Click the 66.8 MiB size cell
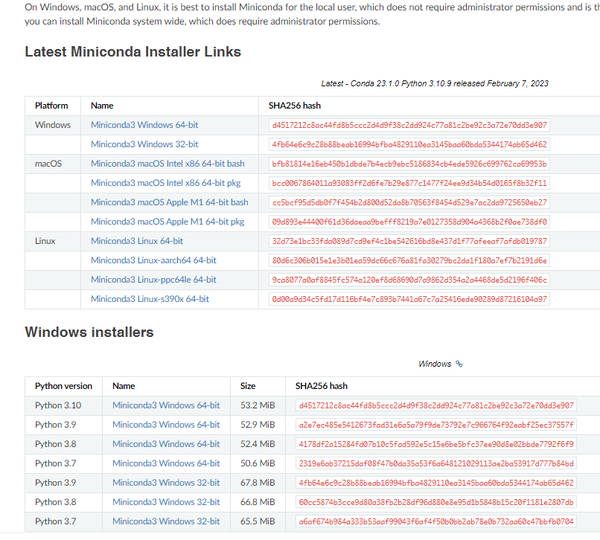Viewport: 600px width, 540px height. [258, 502]
